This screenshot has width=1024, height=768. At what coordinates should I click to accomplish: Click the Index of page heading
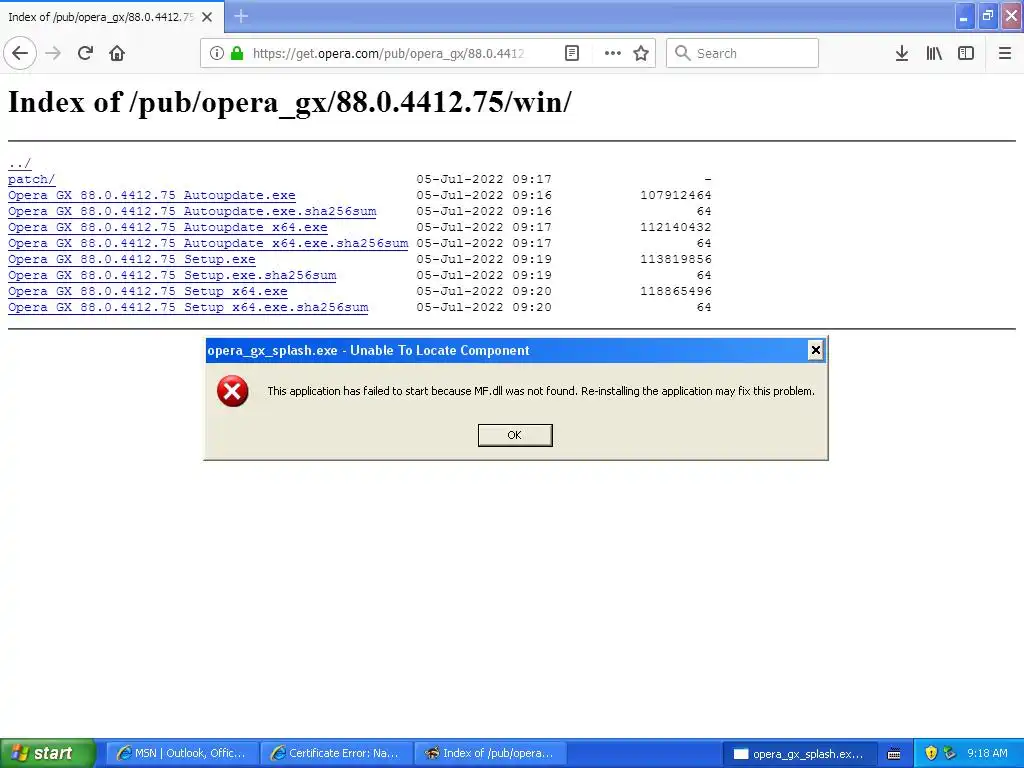click(290, 102)
